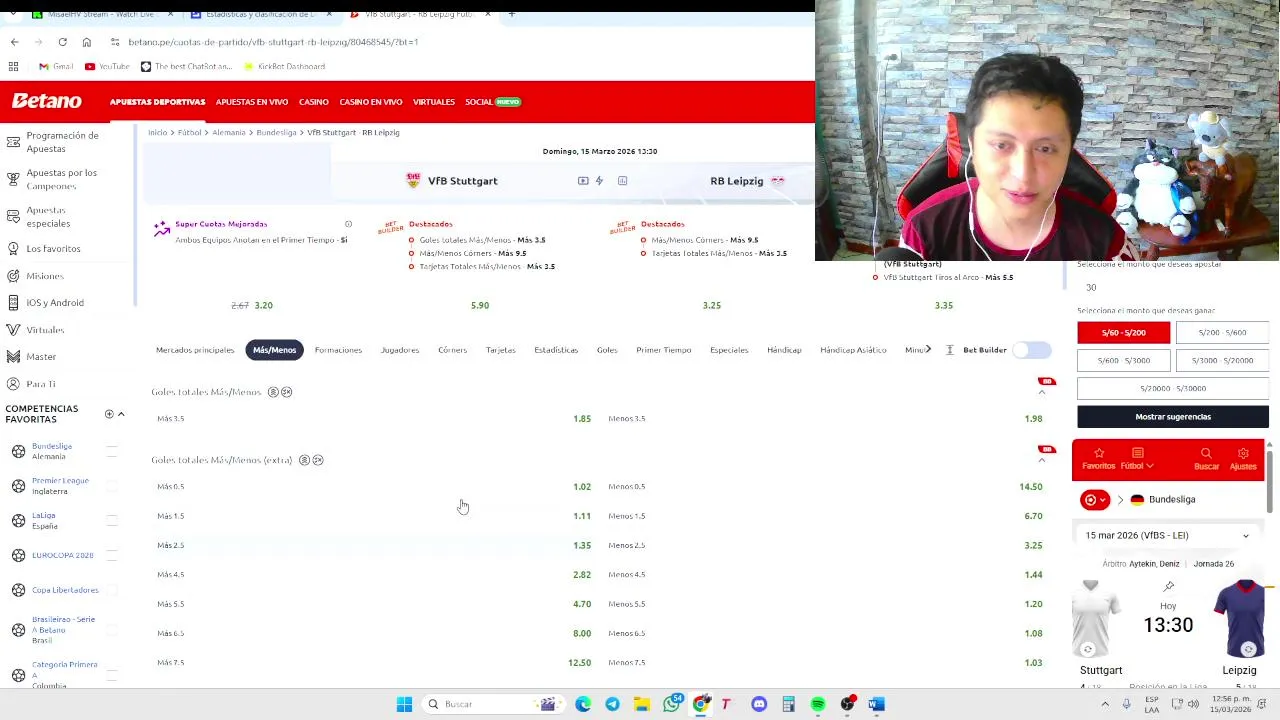Select the S/600 - S/3000 winnings option
The width and height of the screenshot is (1280, 720).
[1123, 360]
